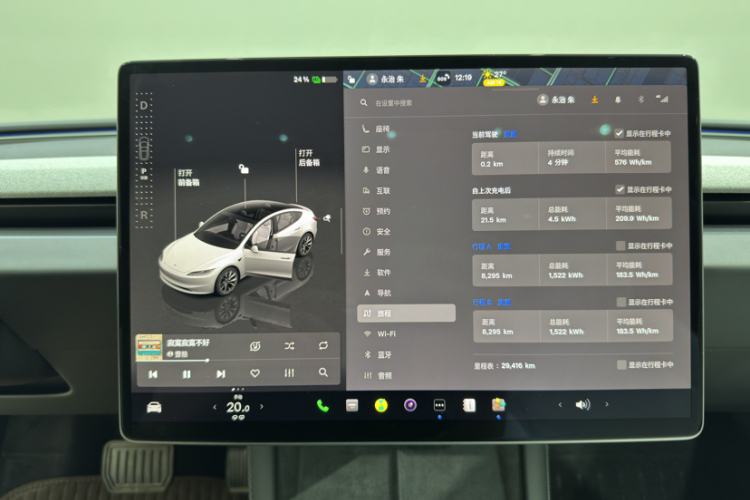Open all apps with the three-dots icon
The height and width of the screenshot is (500, 750).
[439, 405]
